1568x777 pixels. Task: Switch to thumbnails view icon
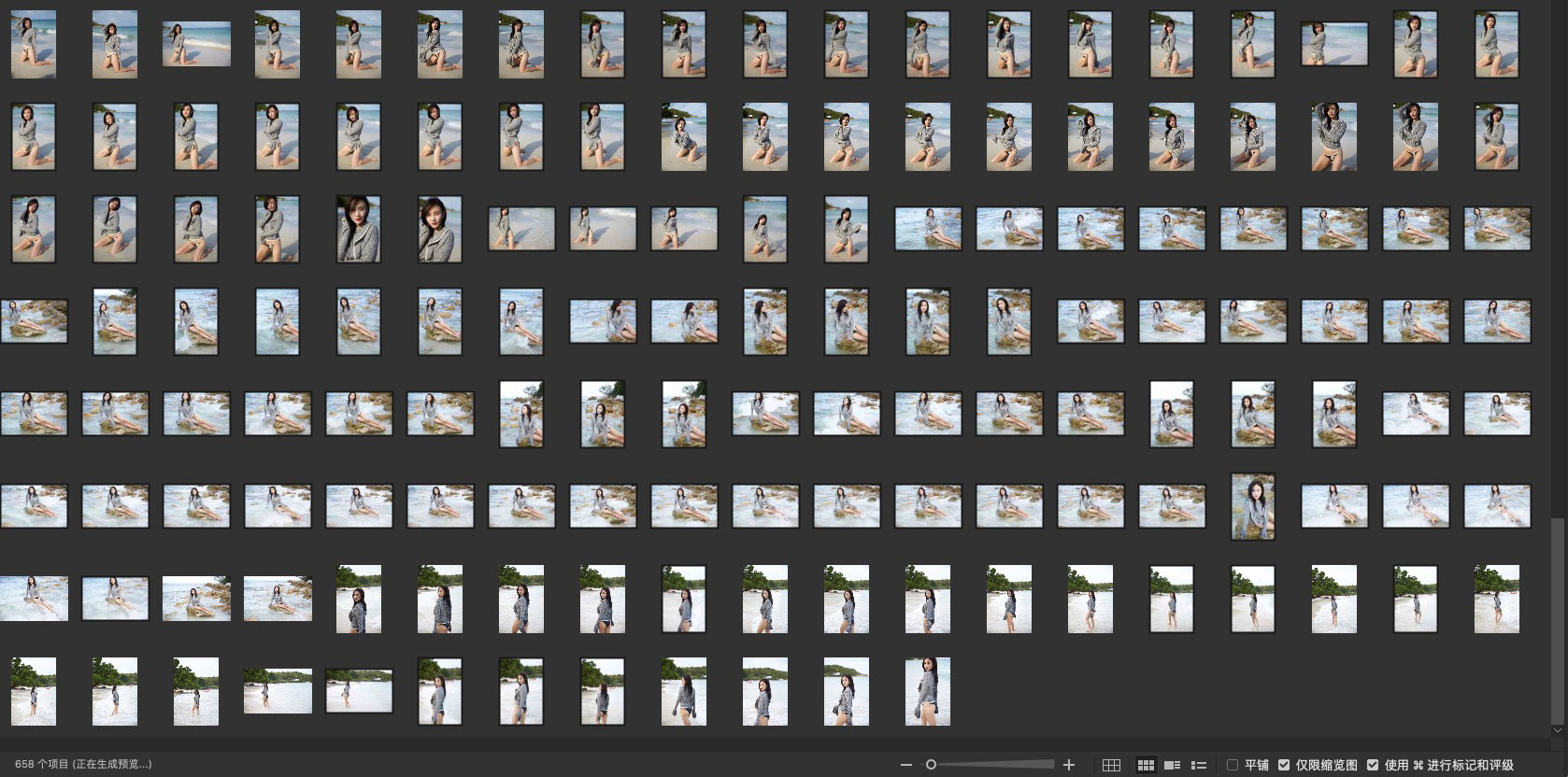(x=1145, y=765)
